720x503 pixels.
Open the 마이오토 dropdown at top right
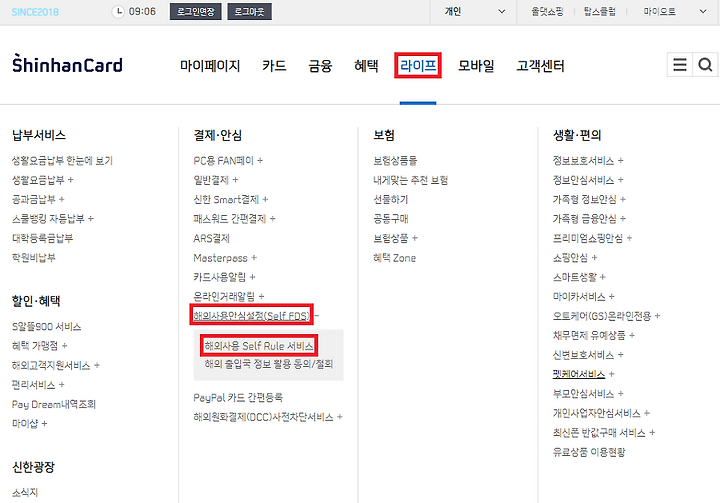(675, 11)
